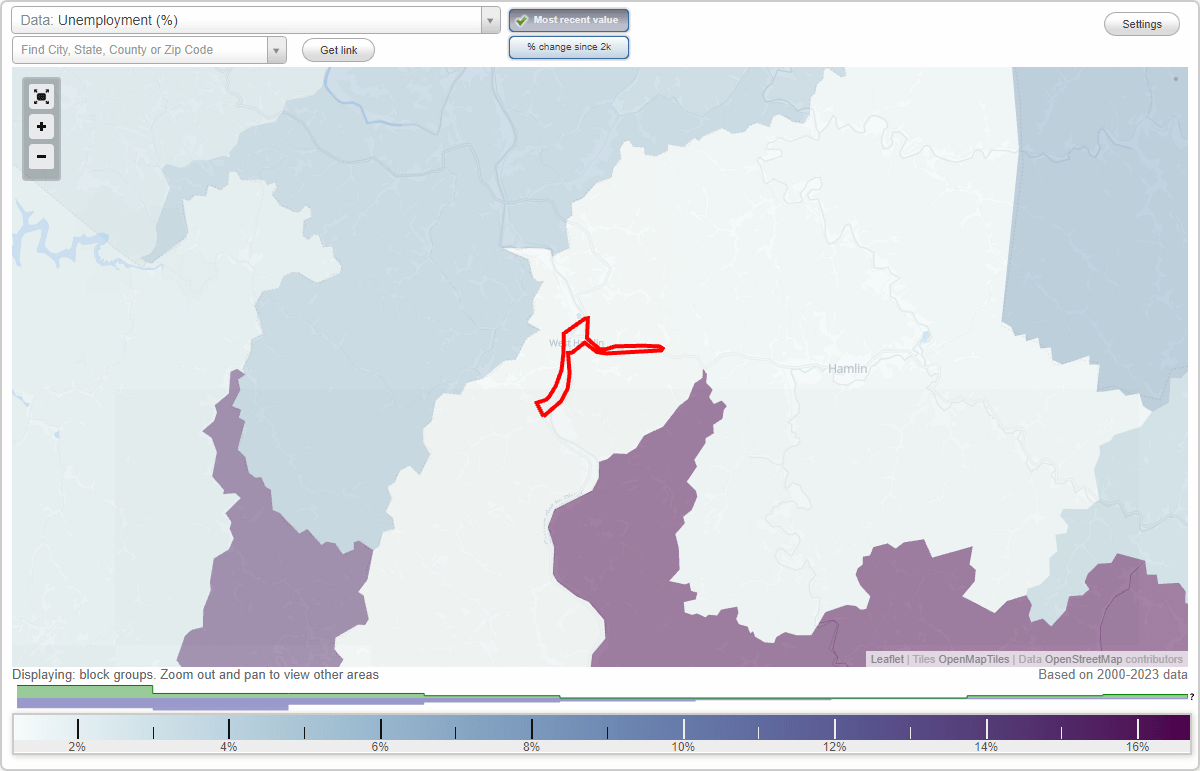Switch to '% change since 2k' view
This screenshot has height=771, width=1200.
tap(568, 46)
